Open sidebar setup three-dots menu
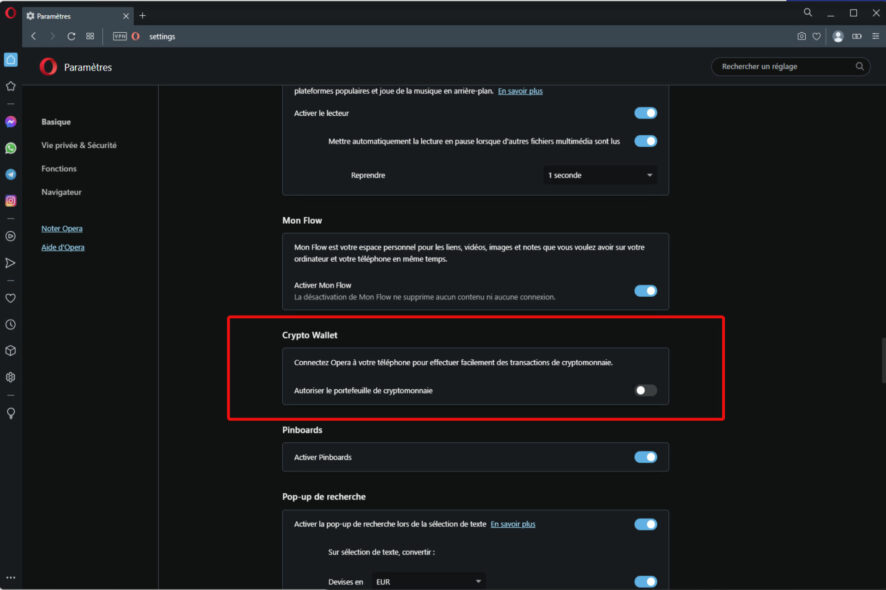Viewport: 886px width, 590px height. pyautogui.click(x=11, y=578)
